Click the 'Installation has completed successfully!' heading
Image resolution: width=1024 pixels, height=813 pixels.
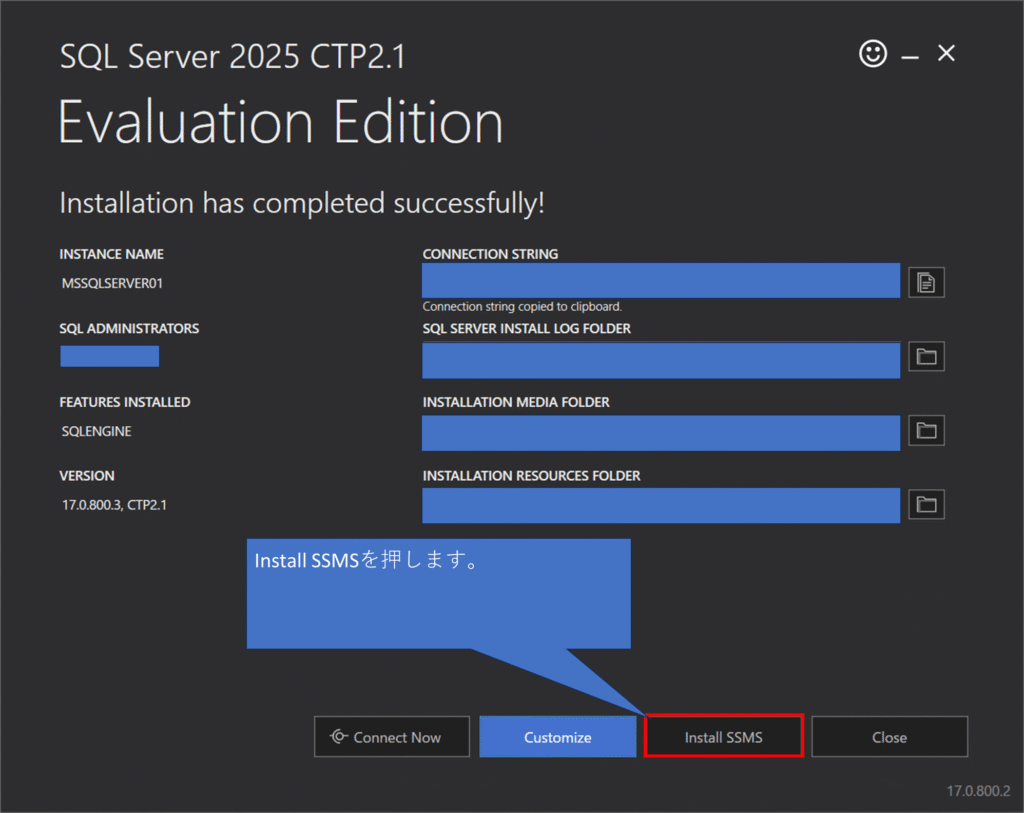tap(302, 203)
